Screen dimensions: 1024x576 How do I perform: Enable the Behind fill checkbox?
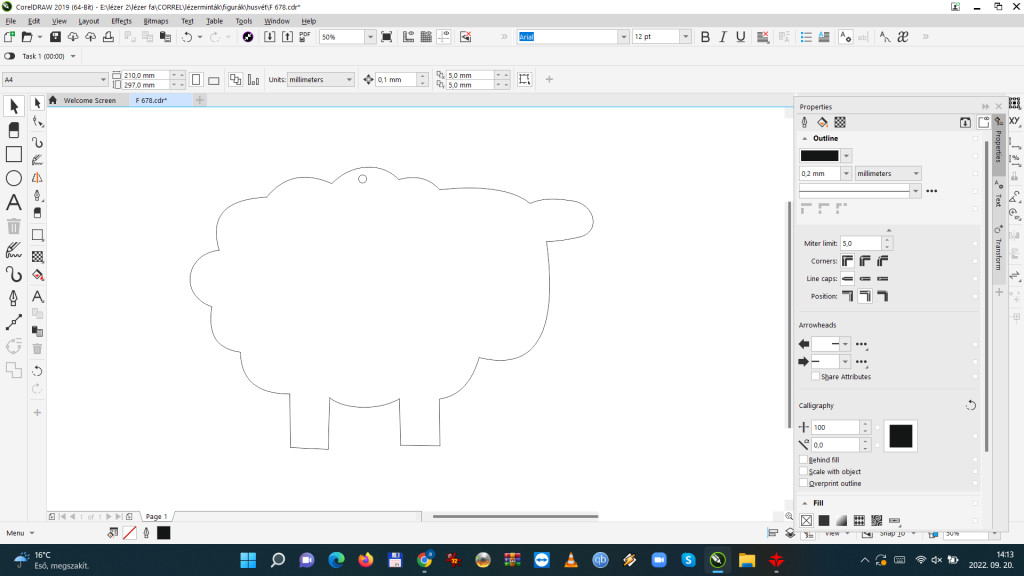[804, 460]
